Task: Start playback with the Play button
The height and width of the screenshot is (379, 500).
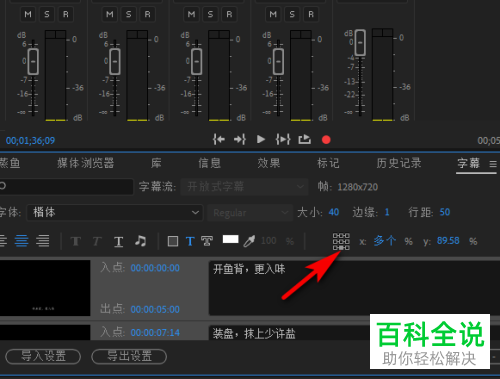Action: (x=261, y=139)
